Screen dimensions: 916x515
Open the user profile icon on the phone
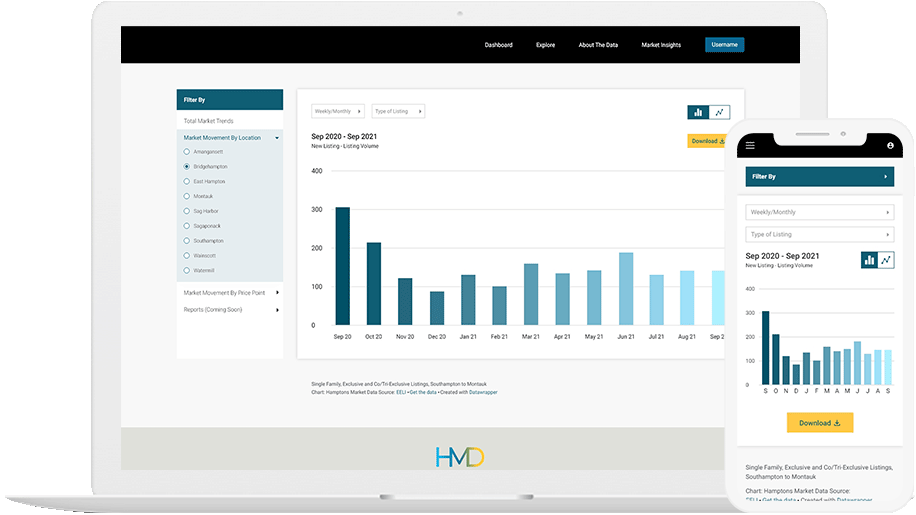pyautogui.click(x=889, y=146)
